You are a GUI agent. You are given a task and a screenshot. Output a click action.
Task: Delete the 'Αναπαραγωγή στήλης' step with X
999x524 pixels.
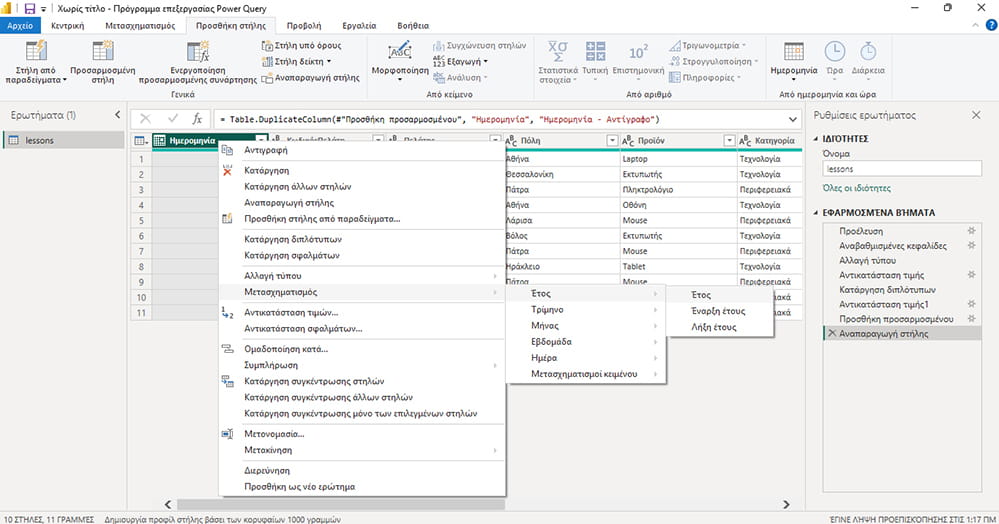(x=831, y=333)
